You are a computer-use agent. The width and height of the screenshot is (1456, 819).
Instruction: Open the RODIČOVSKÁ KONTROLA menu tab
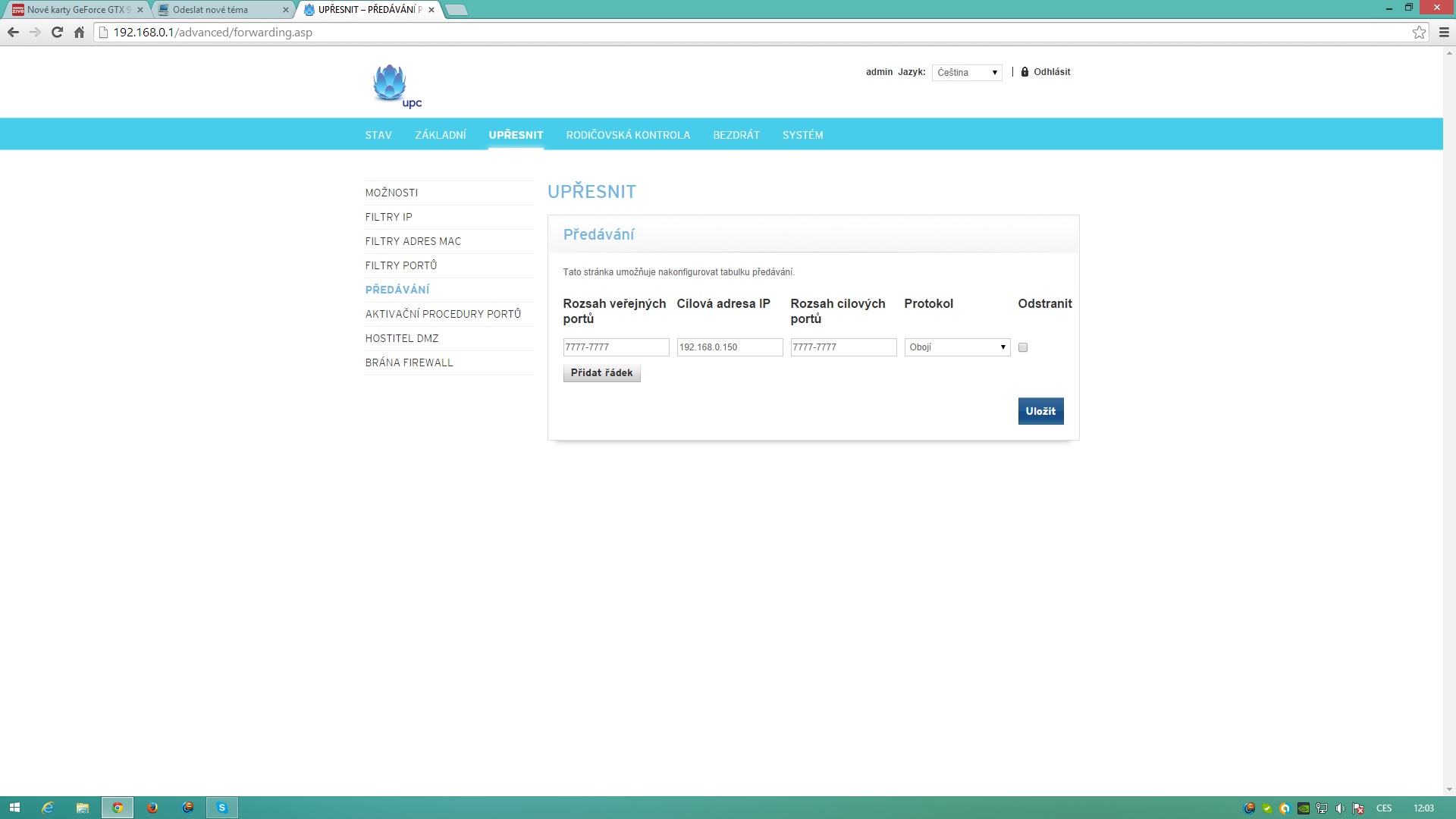pyautogui.click(x=628, y=135)
